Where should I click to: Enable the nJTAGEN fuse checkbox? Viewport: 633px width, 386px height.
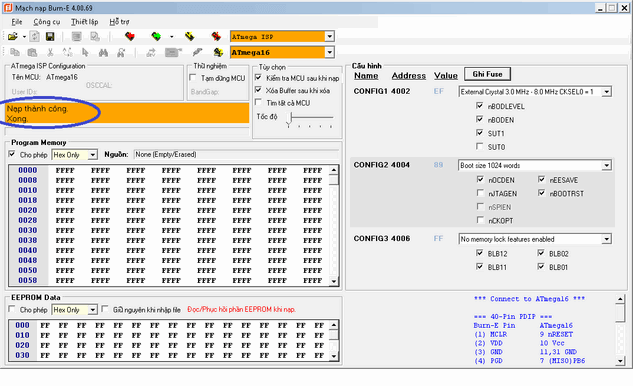[x=480, y=193]
